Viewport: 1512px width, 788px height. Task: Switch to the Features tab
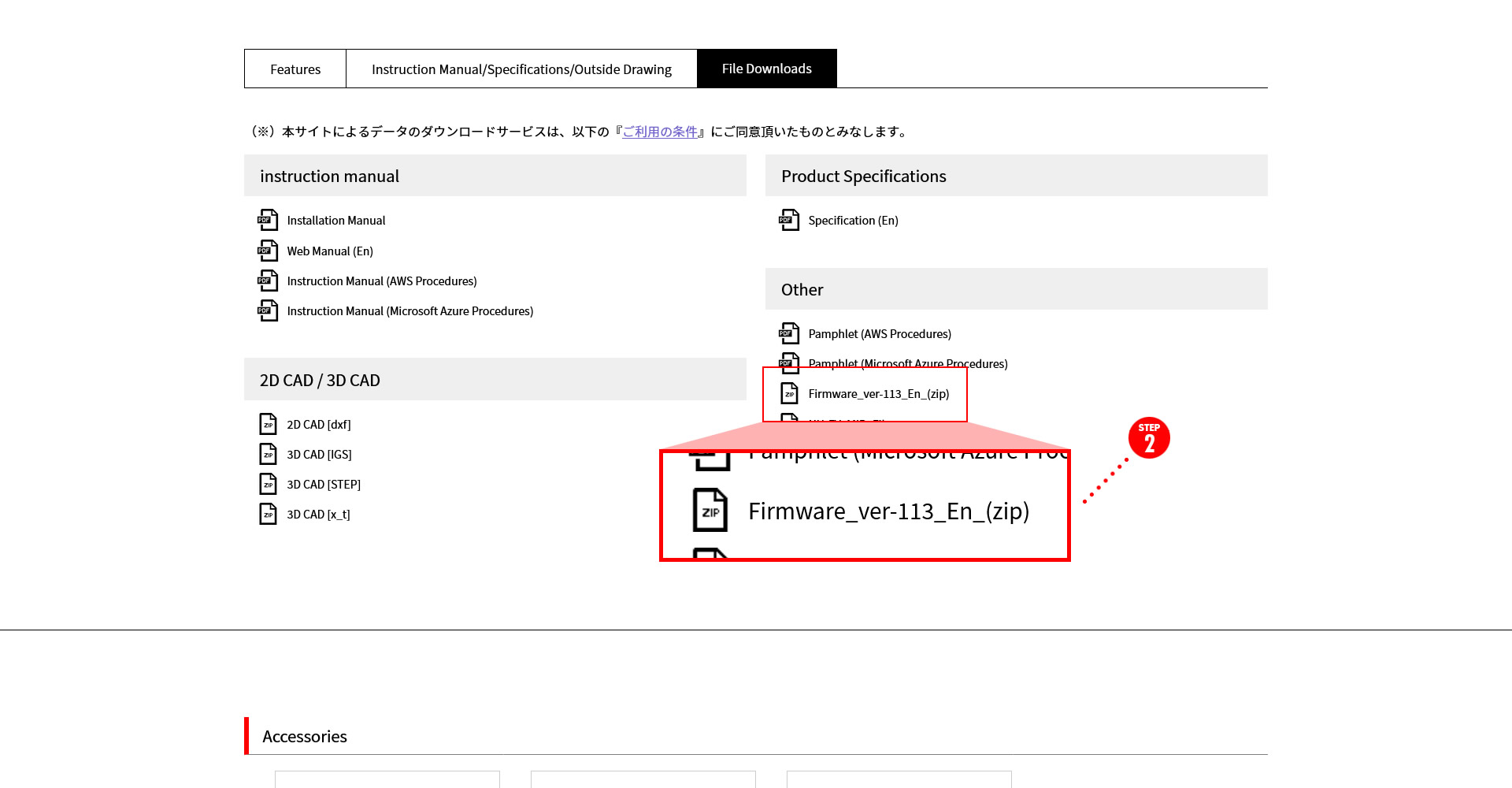(295, 69)
